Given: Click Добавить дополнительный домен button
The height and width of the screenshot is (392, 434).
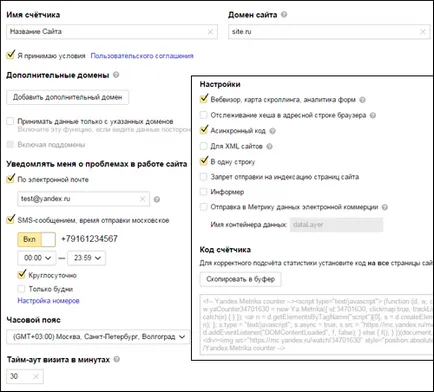Looking at the screenshot, I should coord(68,97).
